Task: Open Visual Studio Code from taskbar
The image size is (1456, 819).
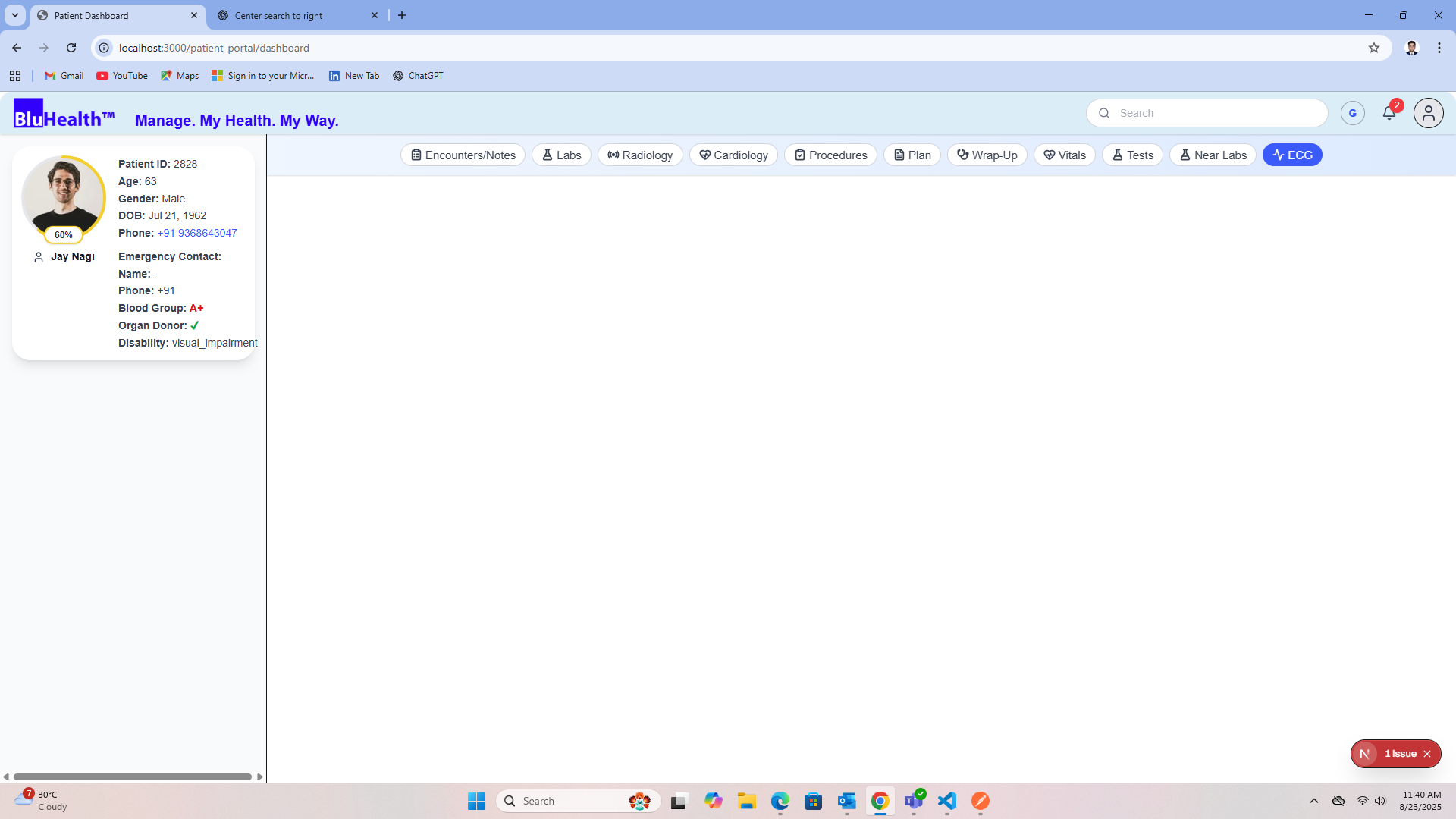Action: 946,801
